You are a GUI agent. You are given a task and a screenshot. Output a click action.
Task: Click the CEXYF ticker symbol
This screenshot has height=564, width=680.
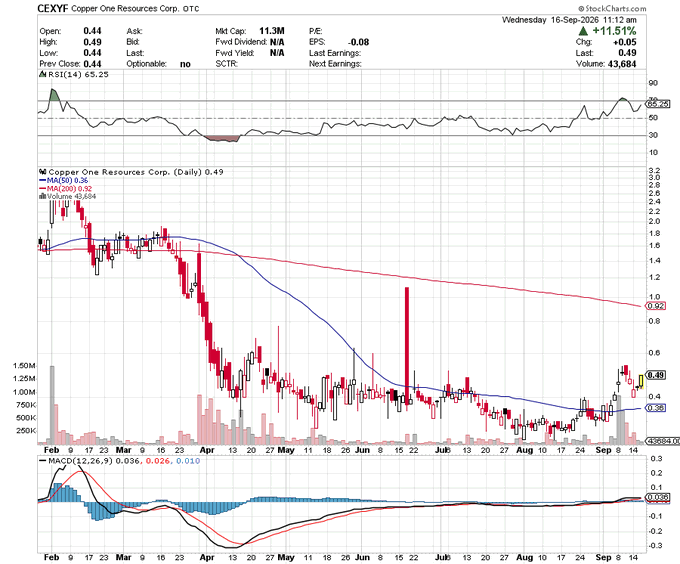53,8
